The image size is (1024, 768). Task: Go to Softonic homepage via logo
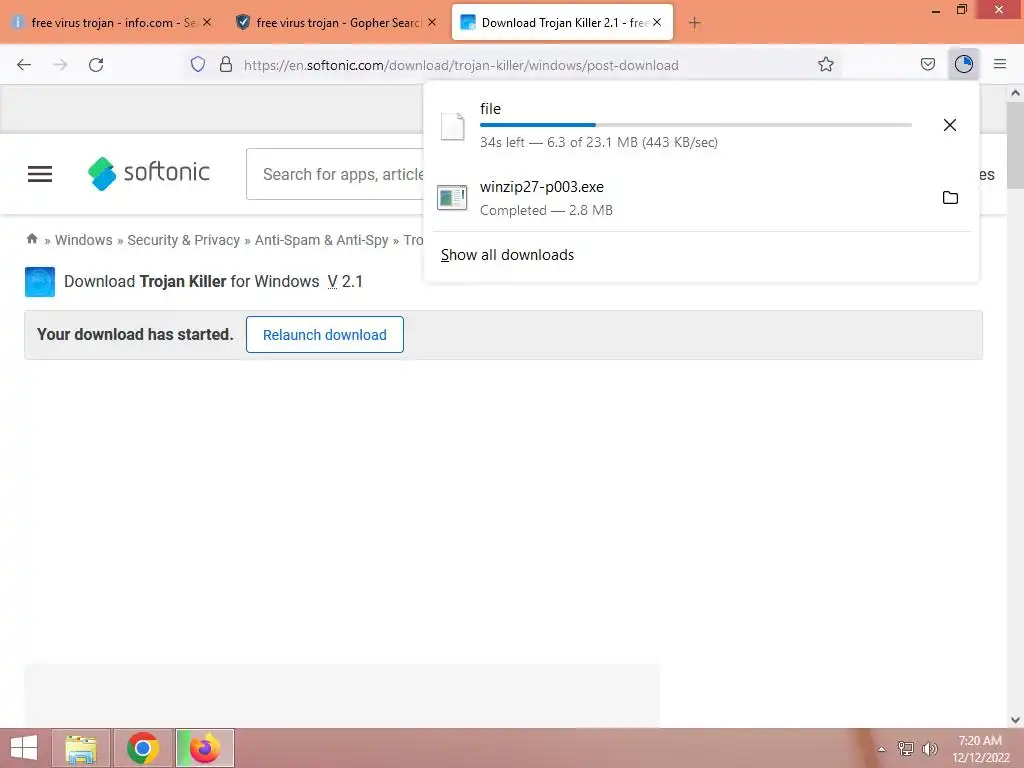click(x=149, y=173)
